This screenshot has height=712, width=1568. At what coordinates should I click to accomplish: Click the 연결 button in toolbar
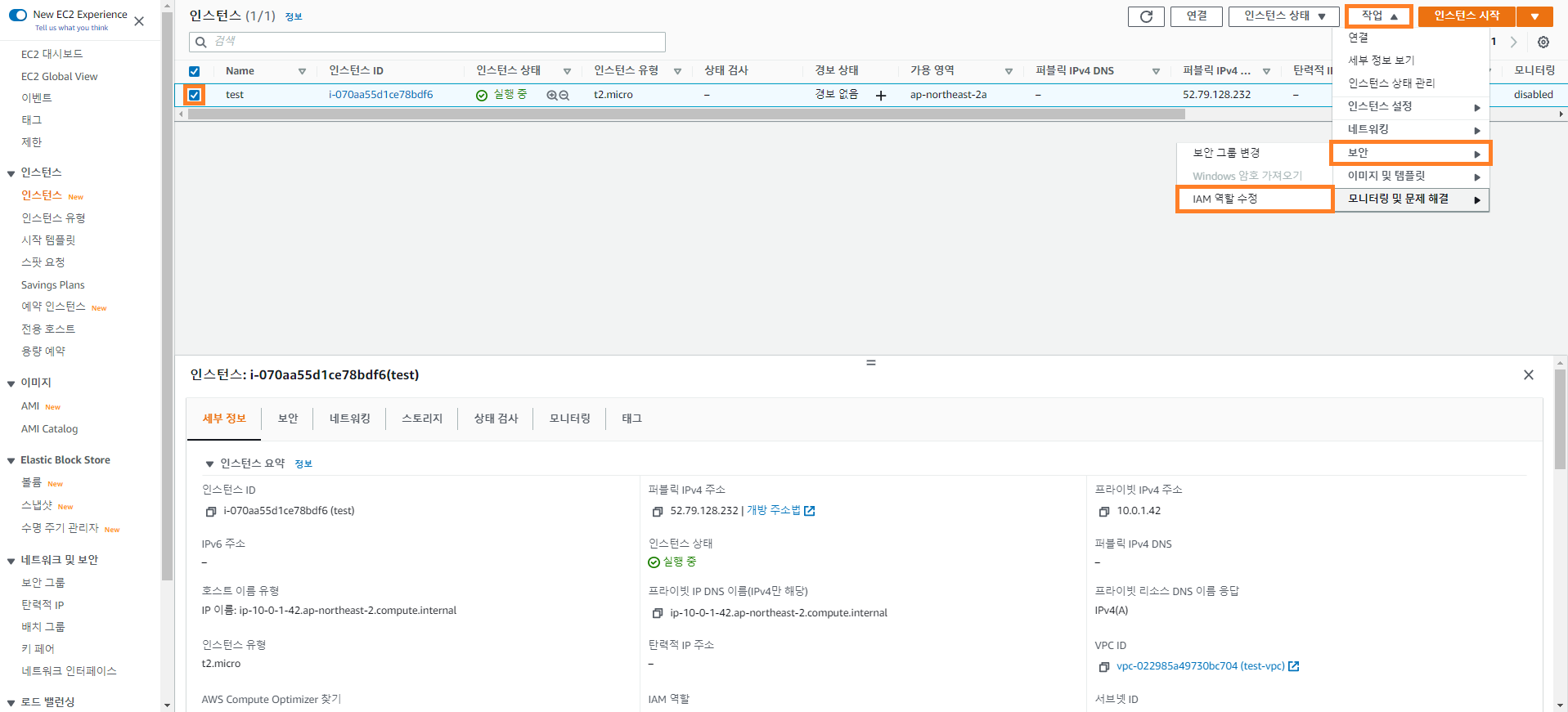click(1197, 16)
